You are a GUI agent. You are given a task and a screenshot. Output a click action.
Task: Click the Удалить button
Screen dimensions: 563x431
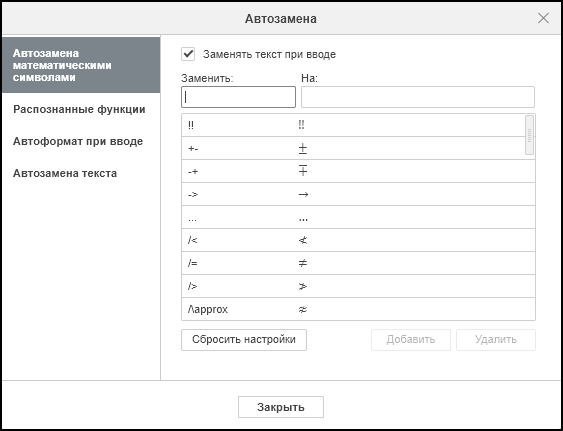(x=496, y=340)
